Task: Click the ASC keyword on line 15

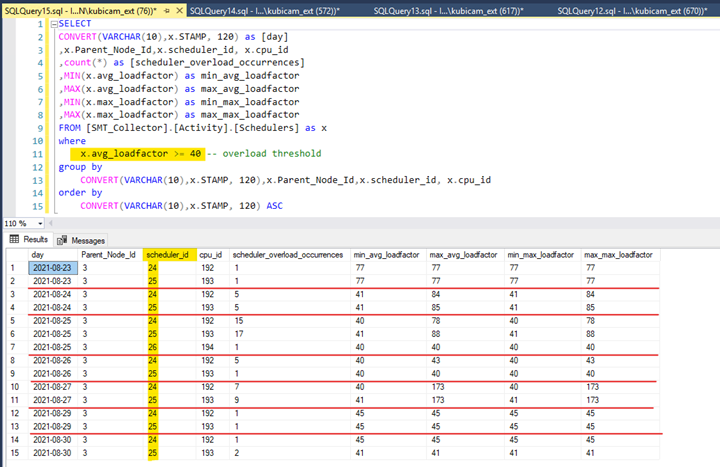Action: click(275, 206)
